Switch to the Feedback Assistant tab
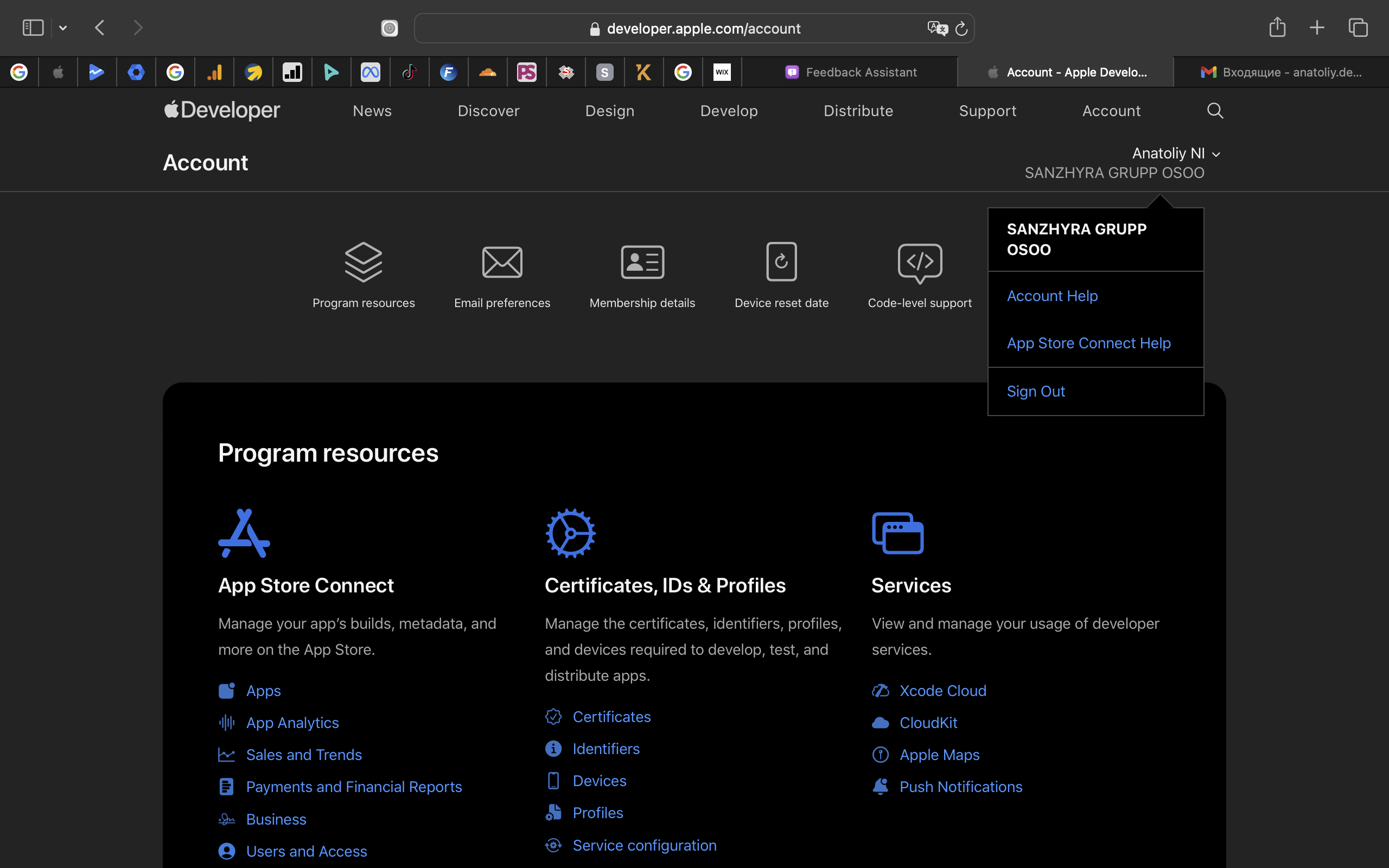 [850, 72]
